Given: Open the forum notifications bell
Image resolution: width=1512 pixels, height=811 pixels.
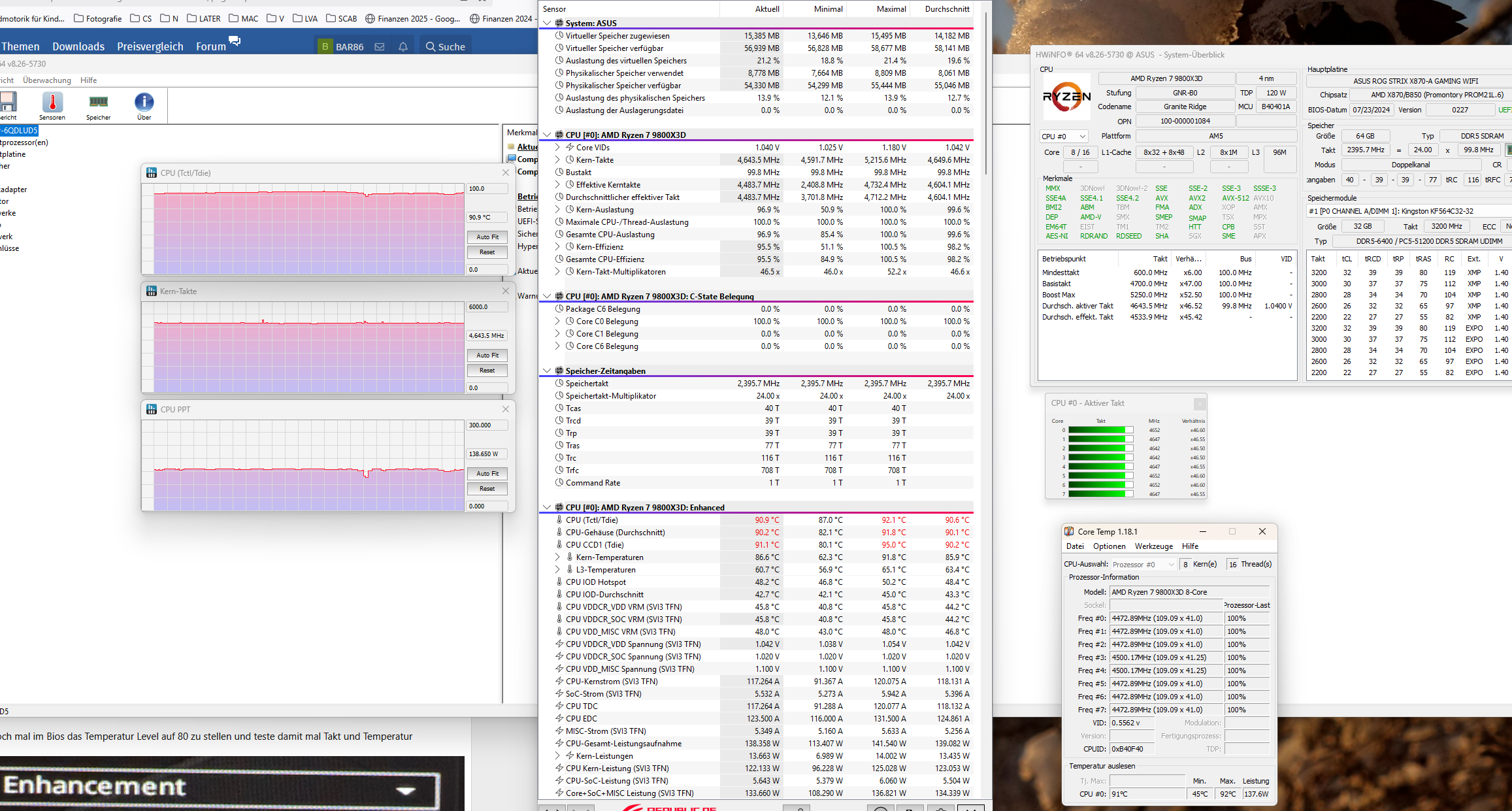Looking at the screenshot, I should click(x=403, y=47).
